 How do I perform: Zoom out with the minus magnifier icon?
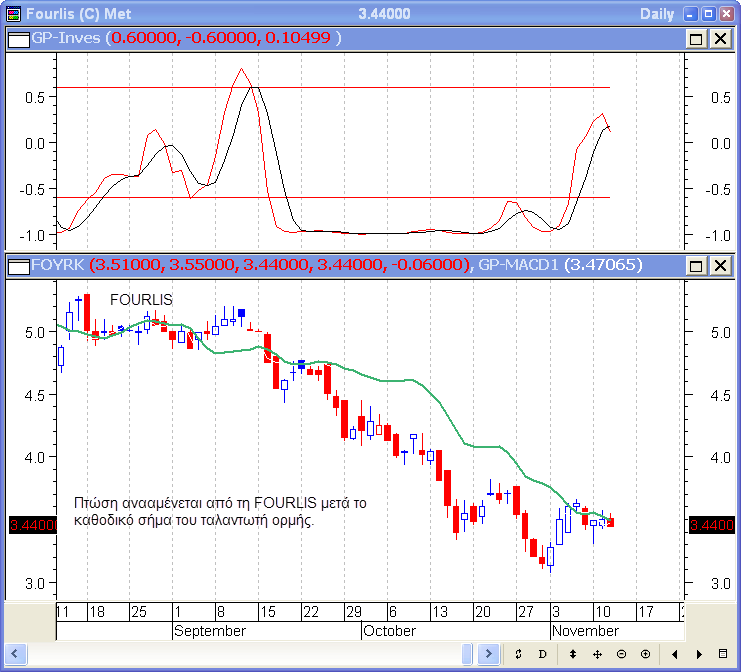pos(621,654)
